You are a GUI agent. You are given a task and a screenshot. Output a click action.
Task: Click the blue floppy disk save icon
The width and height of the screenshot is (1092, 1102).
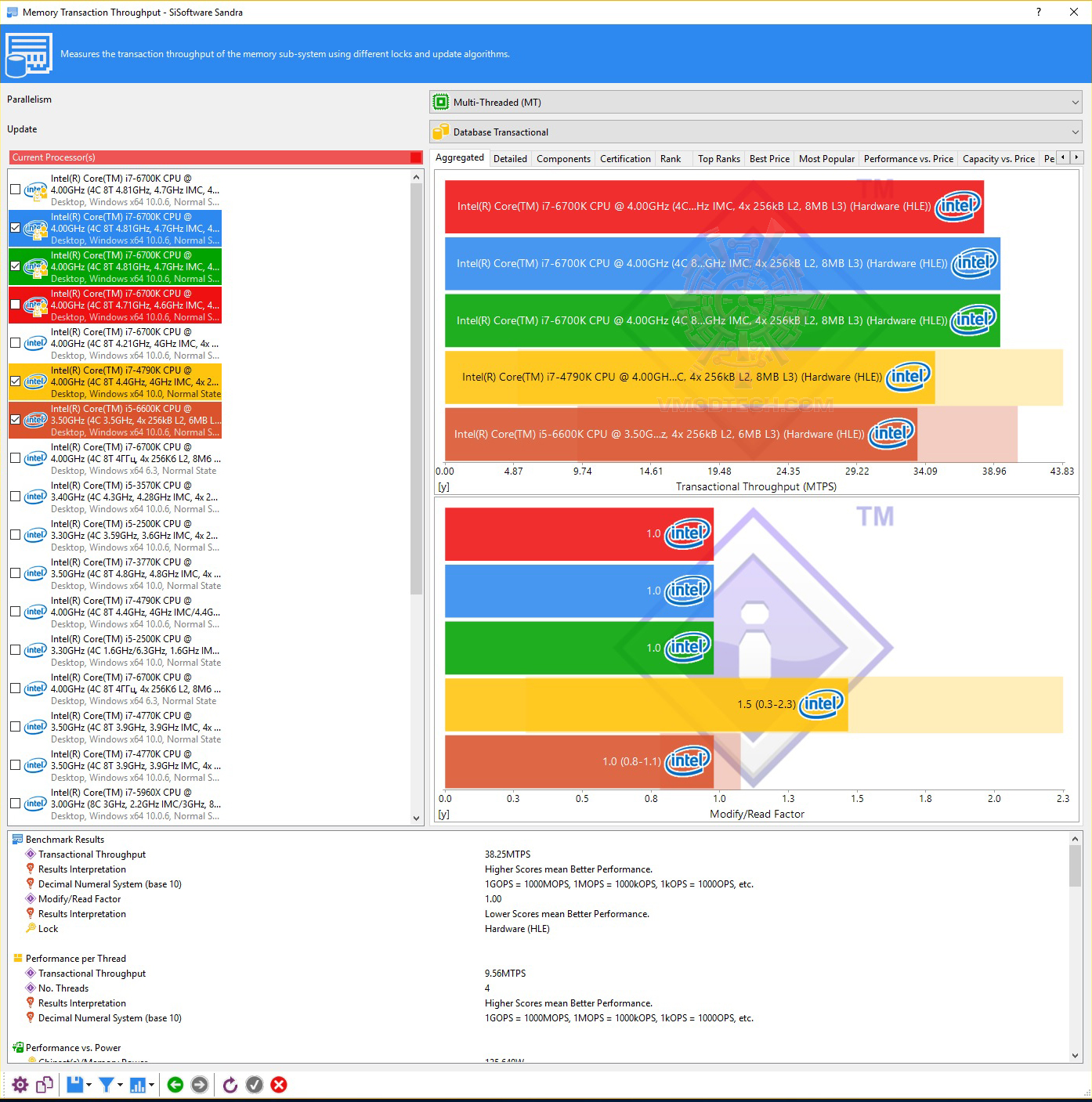point(74,1085)
